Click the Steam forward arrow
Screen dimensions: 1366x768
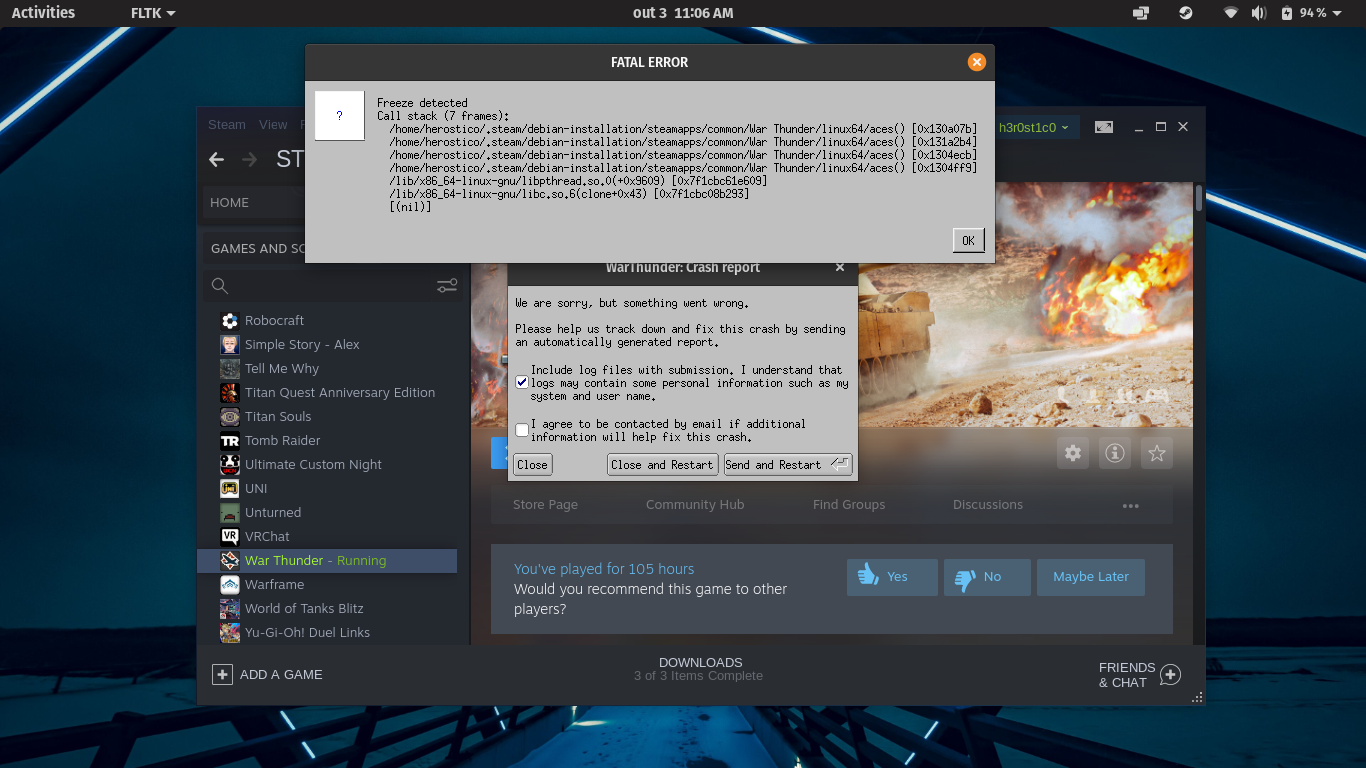pyautogui.click(x=250, y=160)
